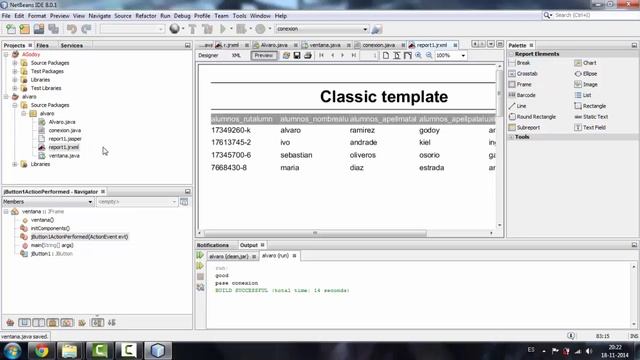Viewport: 640px width, 360px height.
Task: Click the stop build icon in Output
Action: [x=200, y=276]
